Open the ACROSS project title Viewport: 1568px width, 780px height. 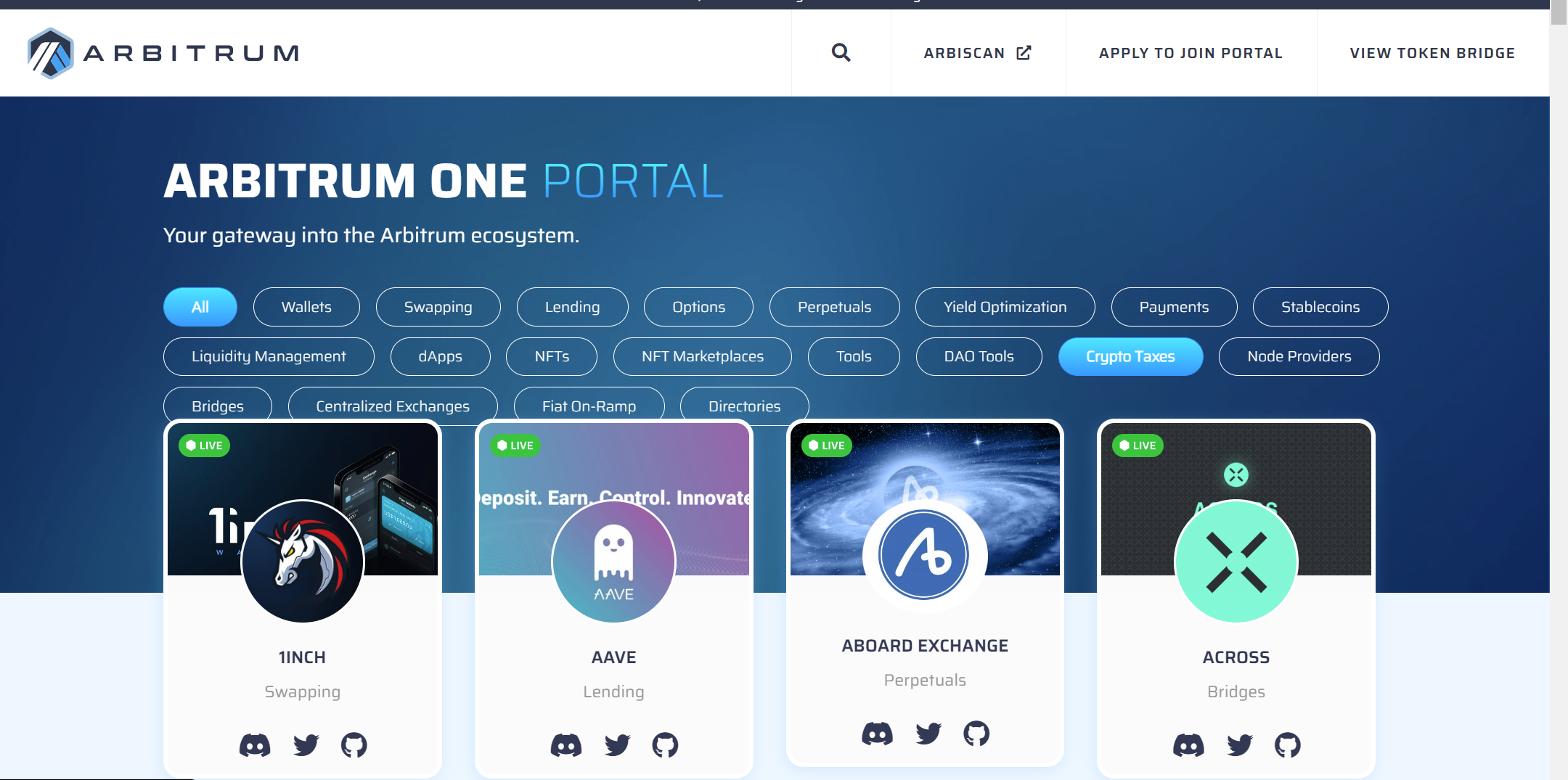tap(1236, 657)
